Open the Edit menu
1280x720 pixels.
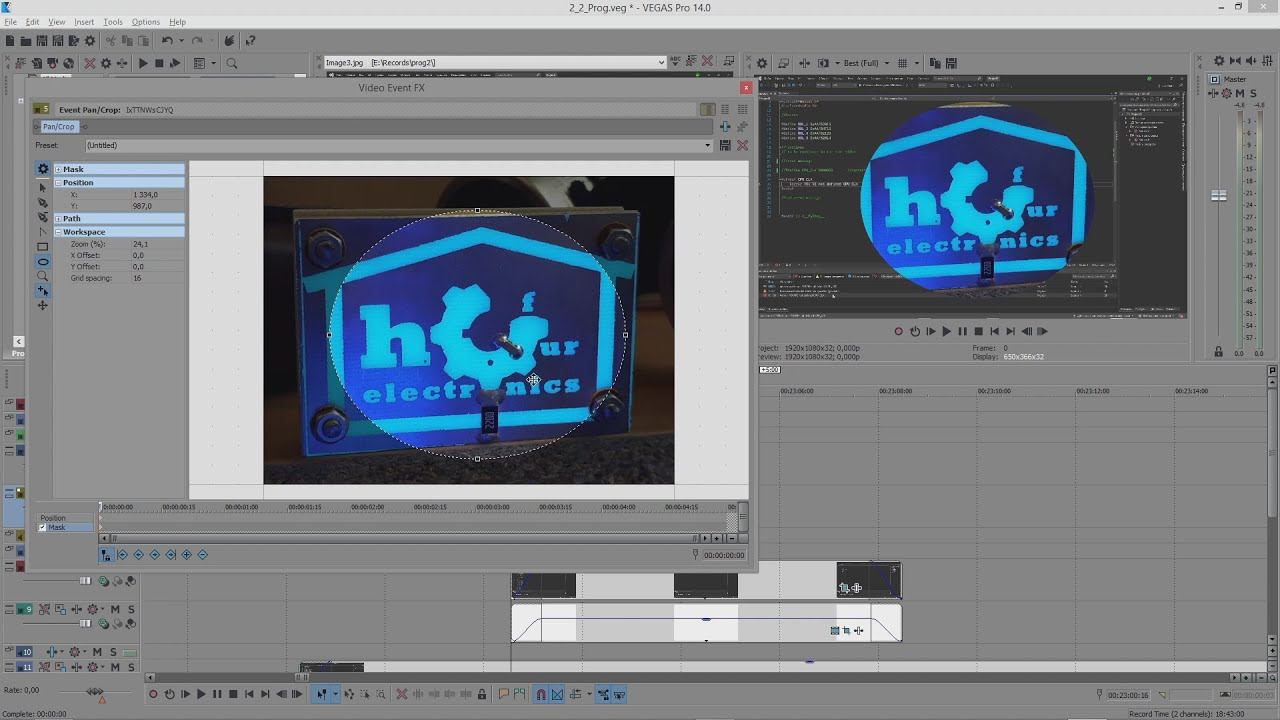click(32, 22)
